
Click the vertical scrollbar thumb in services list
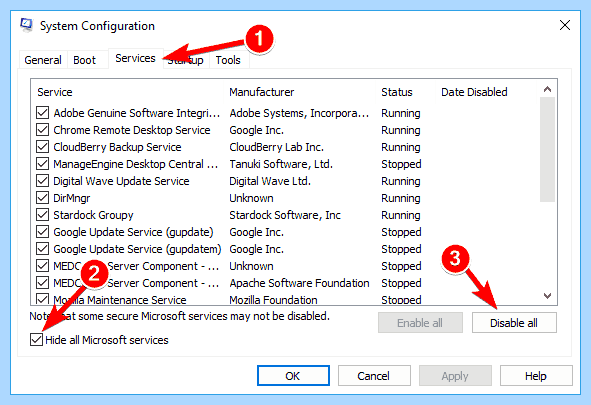coord(547,150)
